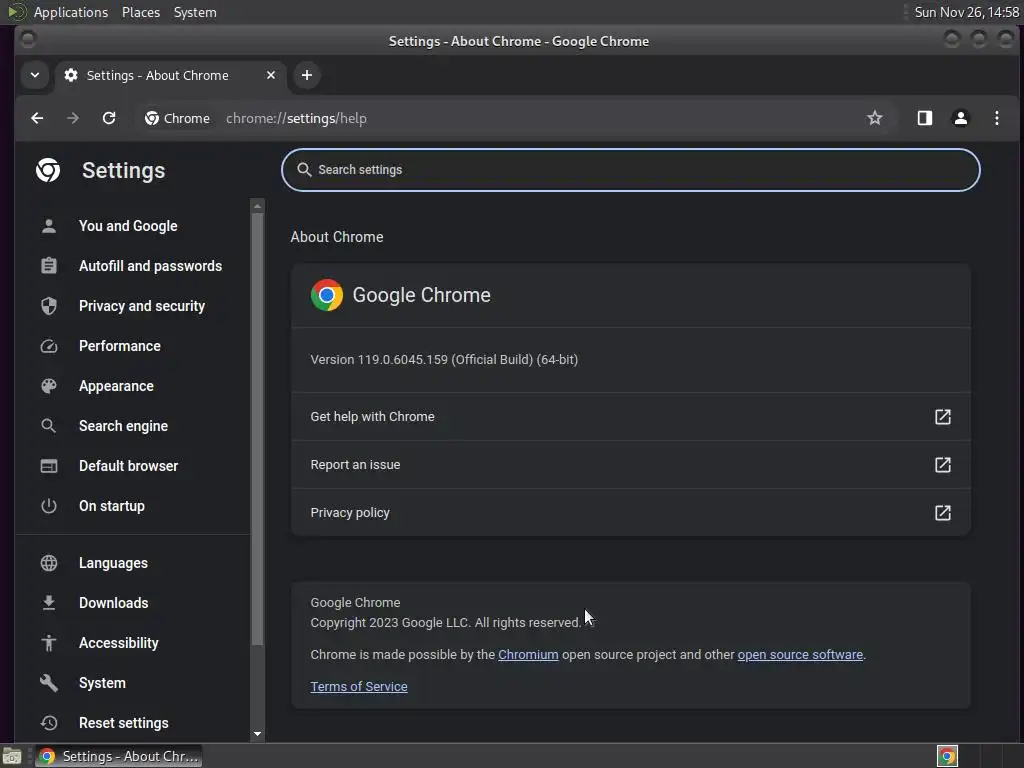Click the Reset settings history icon
This screenshot has width=1024, height=768.
(x=49, y=723)
